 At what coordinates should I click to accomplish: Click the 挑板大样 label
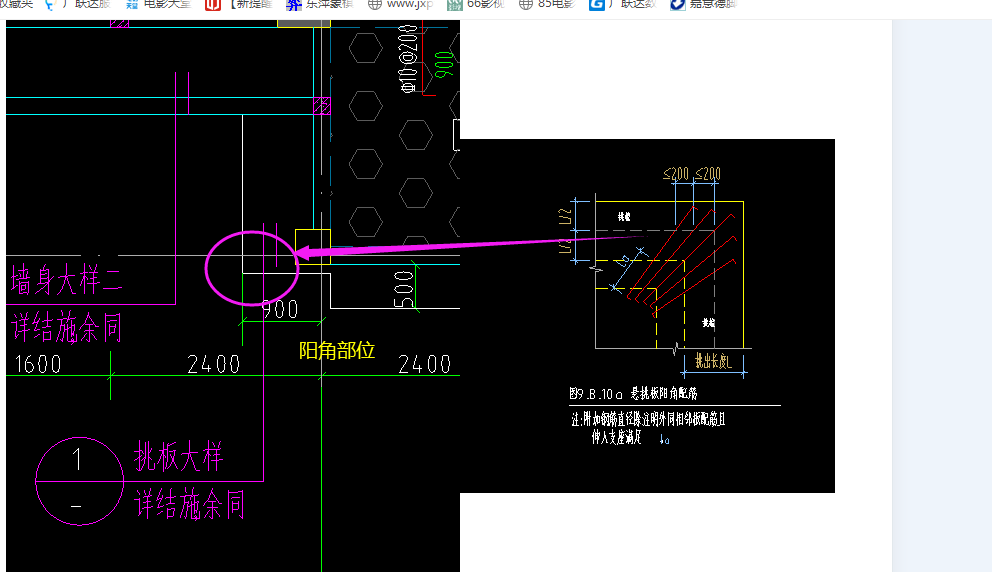coord(178,456)
